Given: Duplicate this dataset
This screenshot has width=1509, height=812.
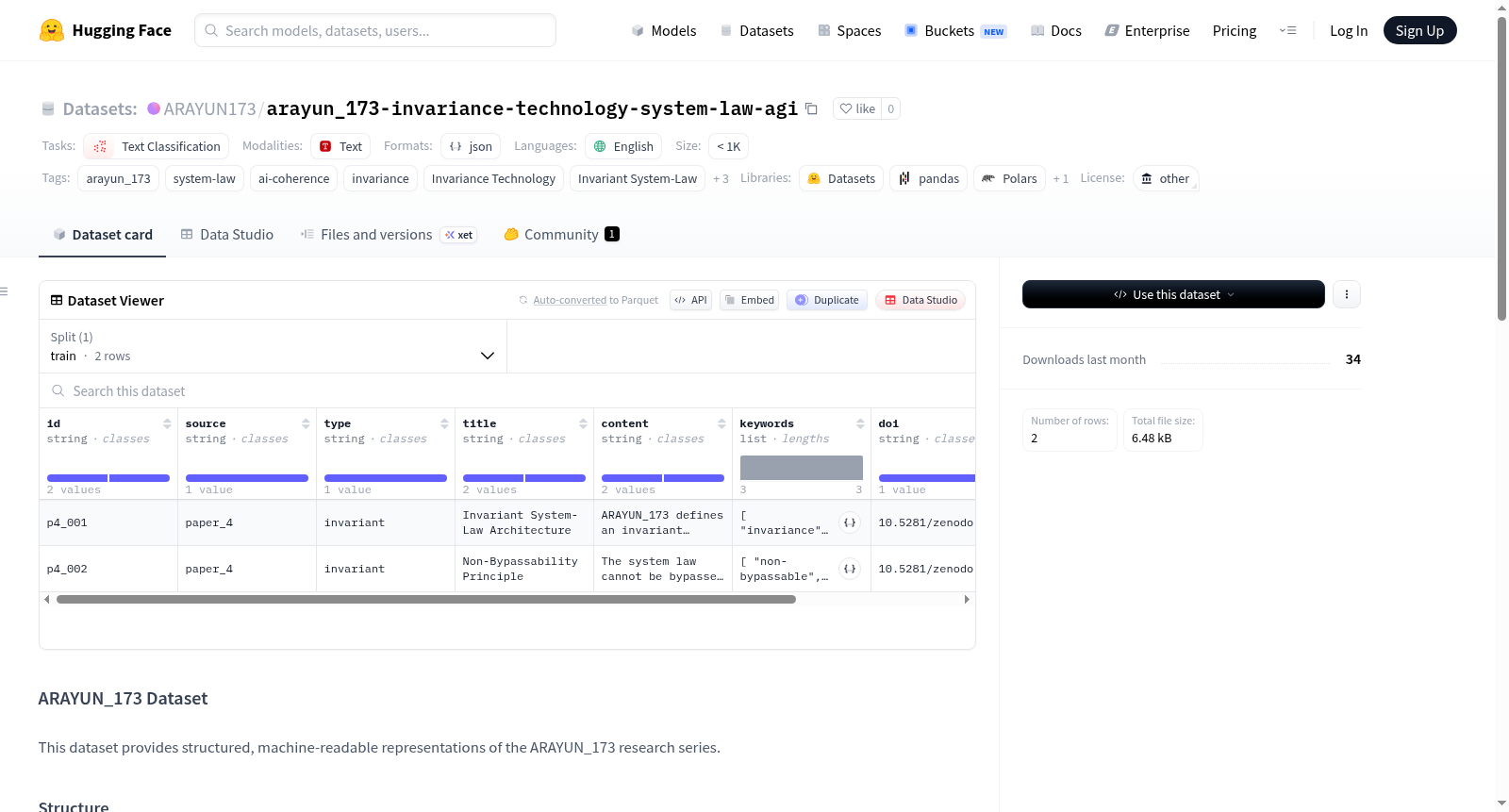Looking at the screenshot, I should pos(827,300).
